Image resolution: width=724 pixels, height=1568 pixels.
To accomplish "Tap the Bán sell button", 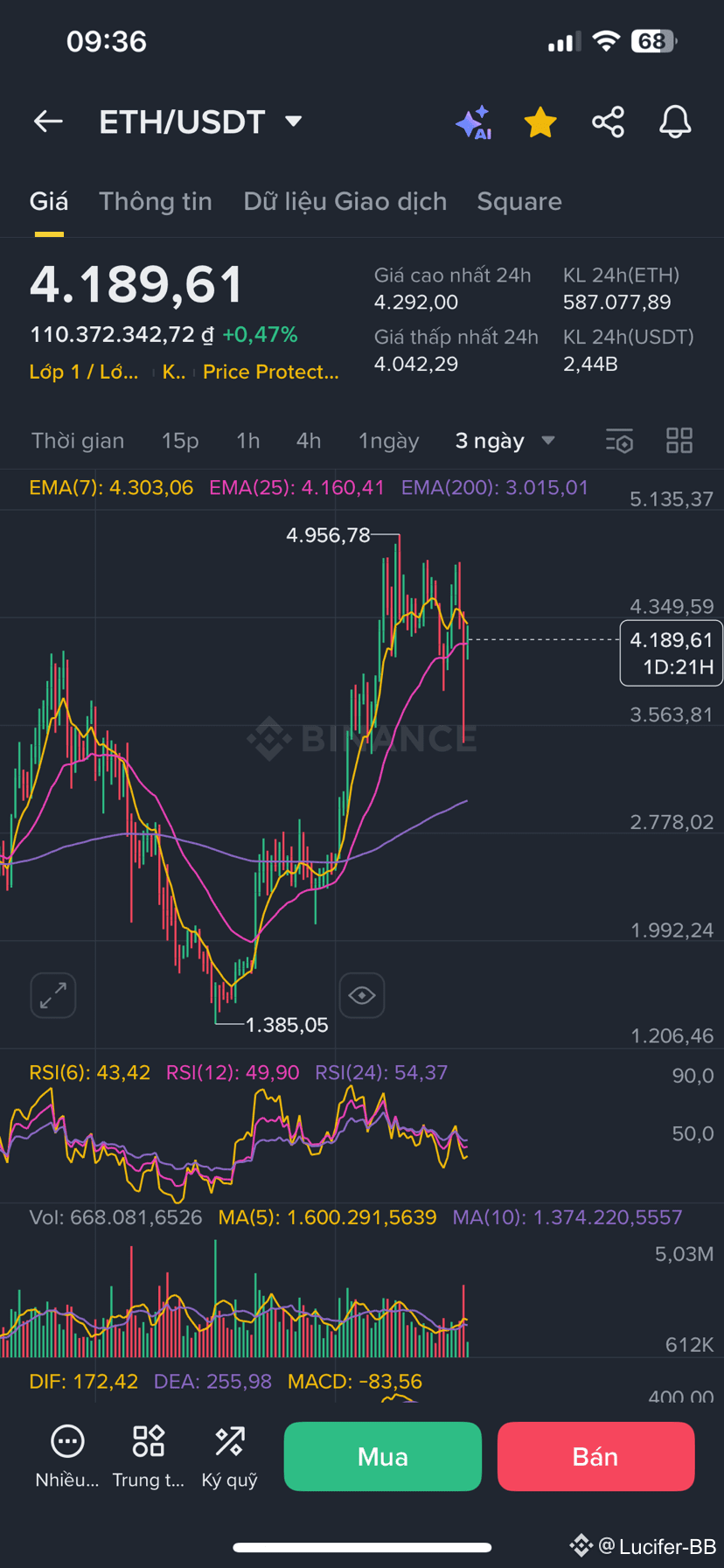I will pyautogui.click(x=595, y=1456).
